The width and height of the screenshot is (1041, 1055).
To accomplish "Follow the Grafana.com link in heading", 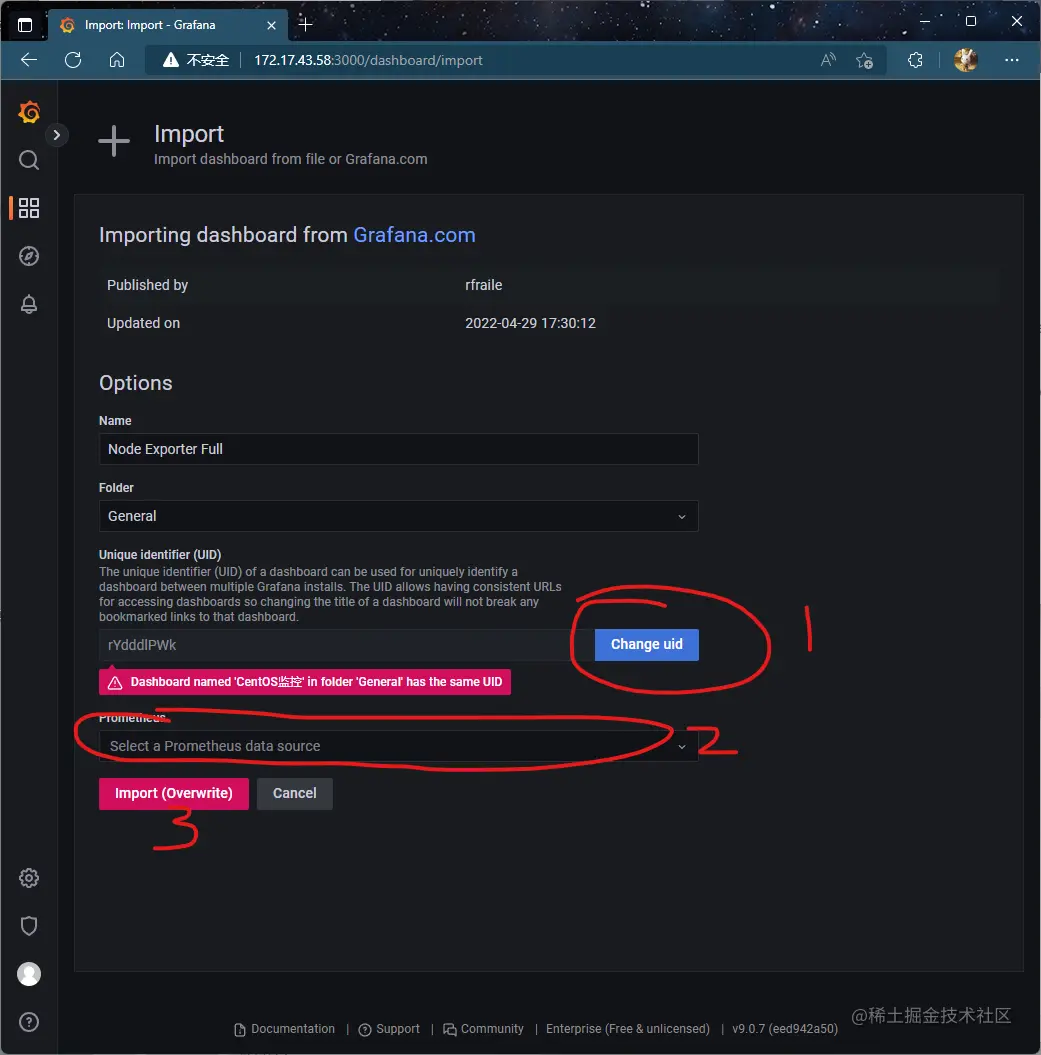I will (x=415, y=235).
